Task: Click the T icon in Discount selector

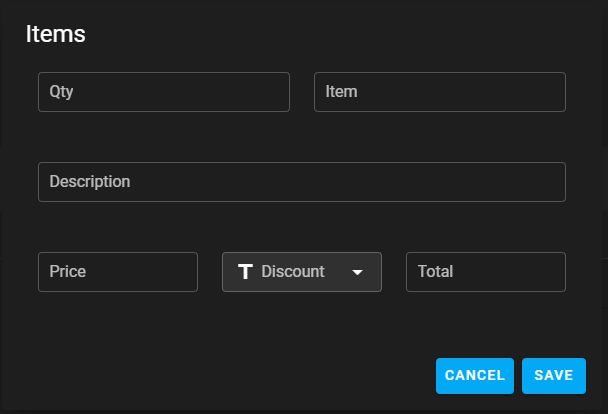Action: click(x=245, y=272)
